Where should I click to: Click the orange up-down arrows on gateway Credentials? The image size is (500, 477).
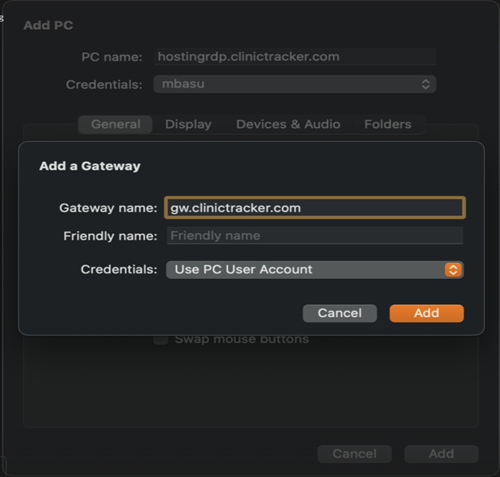pos(453,270)
